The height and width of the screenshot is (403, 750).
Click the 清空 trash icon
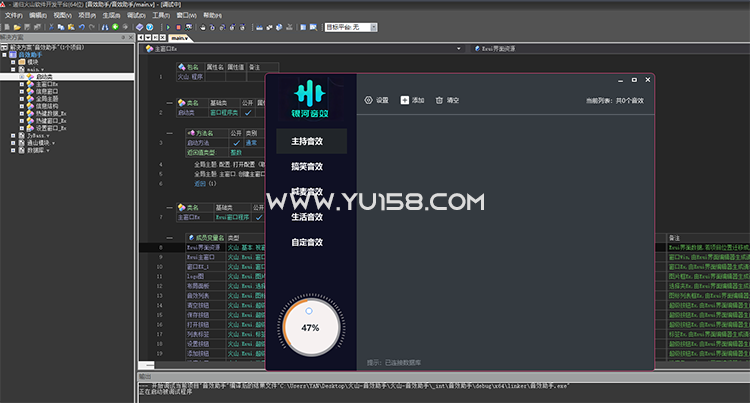(439, 100)
